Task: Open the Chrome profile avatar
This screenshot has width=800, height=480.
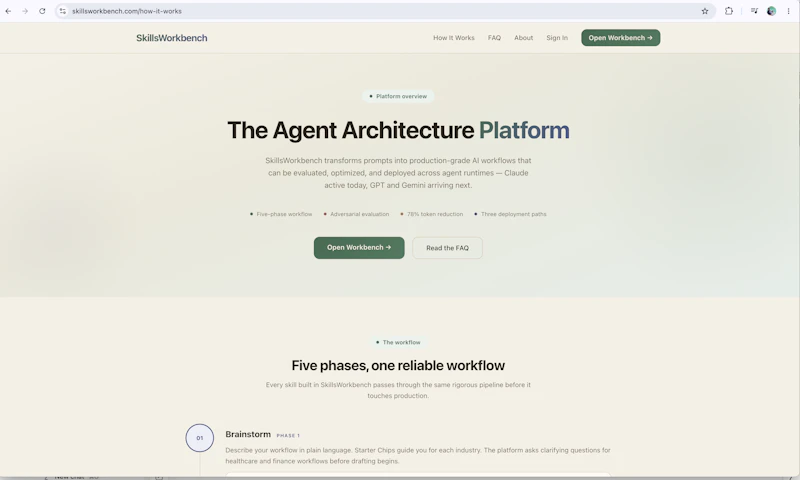Action: pos(771,11)
